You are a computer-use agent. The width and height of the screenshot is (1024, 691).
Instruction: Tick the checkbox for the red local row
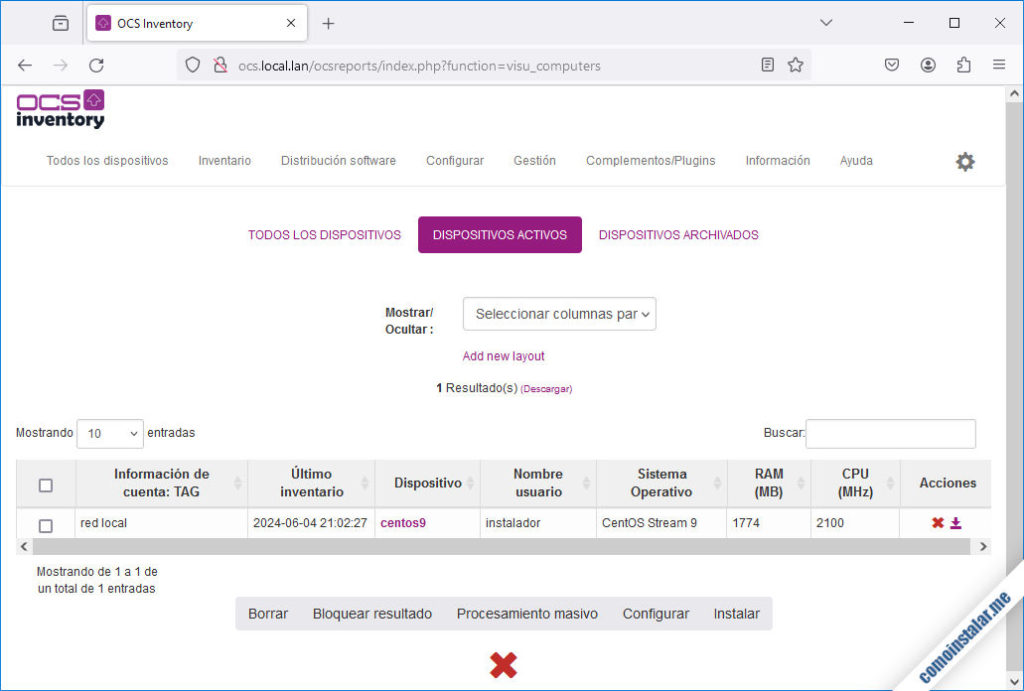pyautogui.click(x=46, y=526)
